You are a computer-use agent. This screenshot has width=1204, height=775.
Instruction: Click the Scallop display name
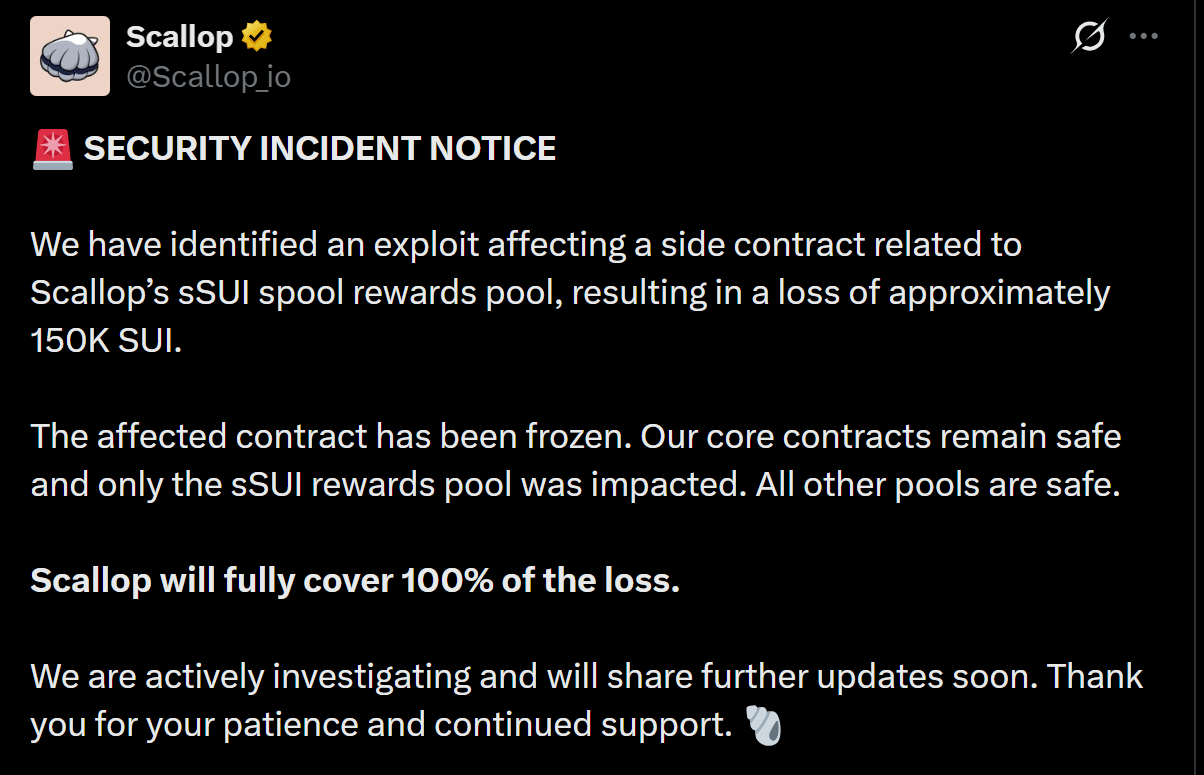(x=180, y=35)
